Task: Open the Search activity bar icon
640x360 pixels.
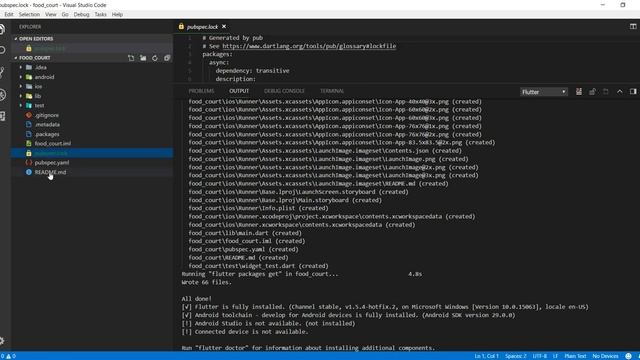Action: coord(2,50)
